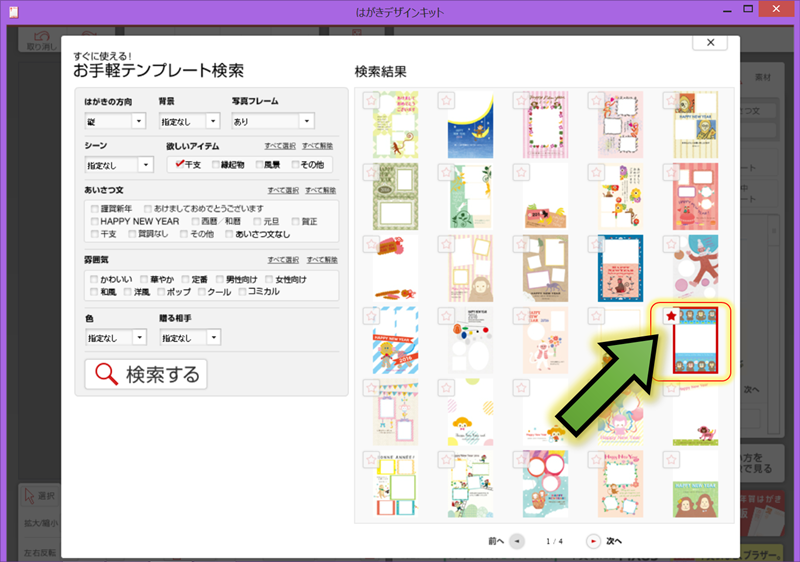
Task: Open the 写真フレーム dropdown
Action: [306, 121]
